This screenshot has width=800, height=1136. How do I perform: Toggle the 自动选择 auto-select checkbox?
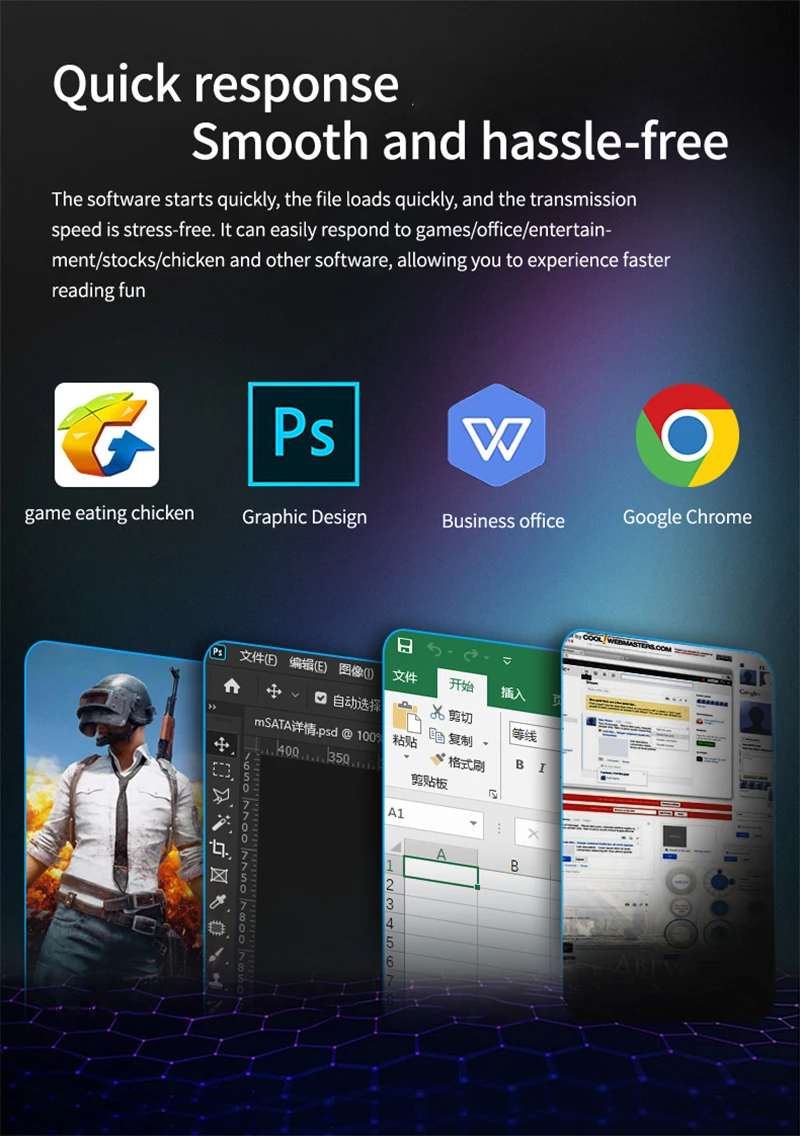click(321, 698)
